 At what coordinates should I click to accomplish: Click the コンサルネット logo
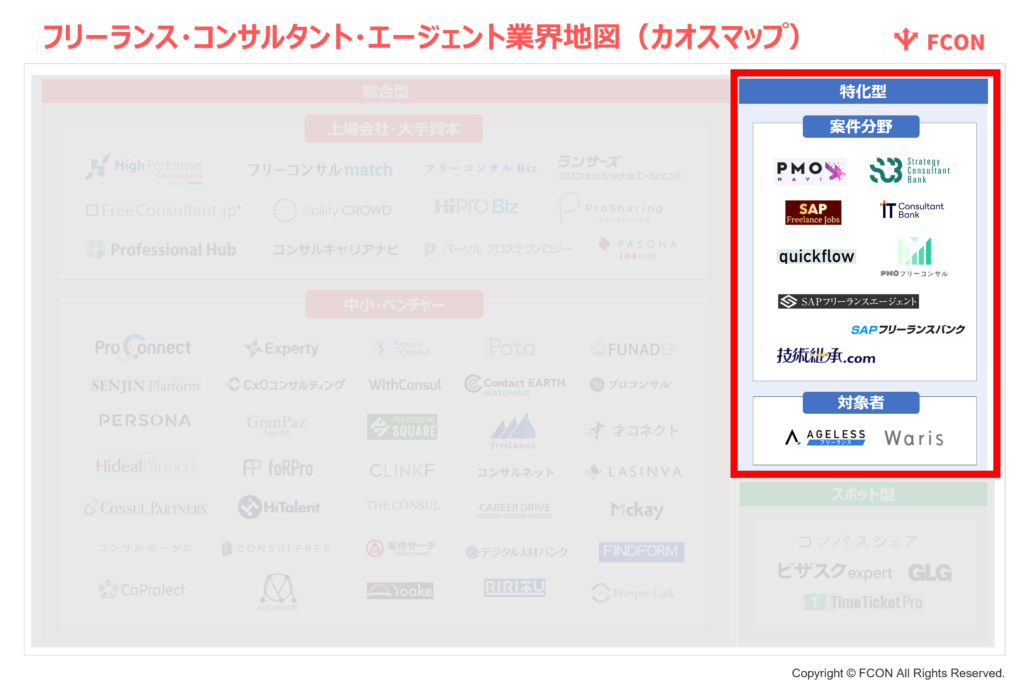pos(515,471)
